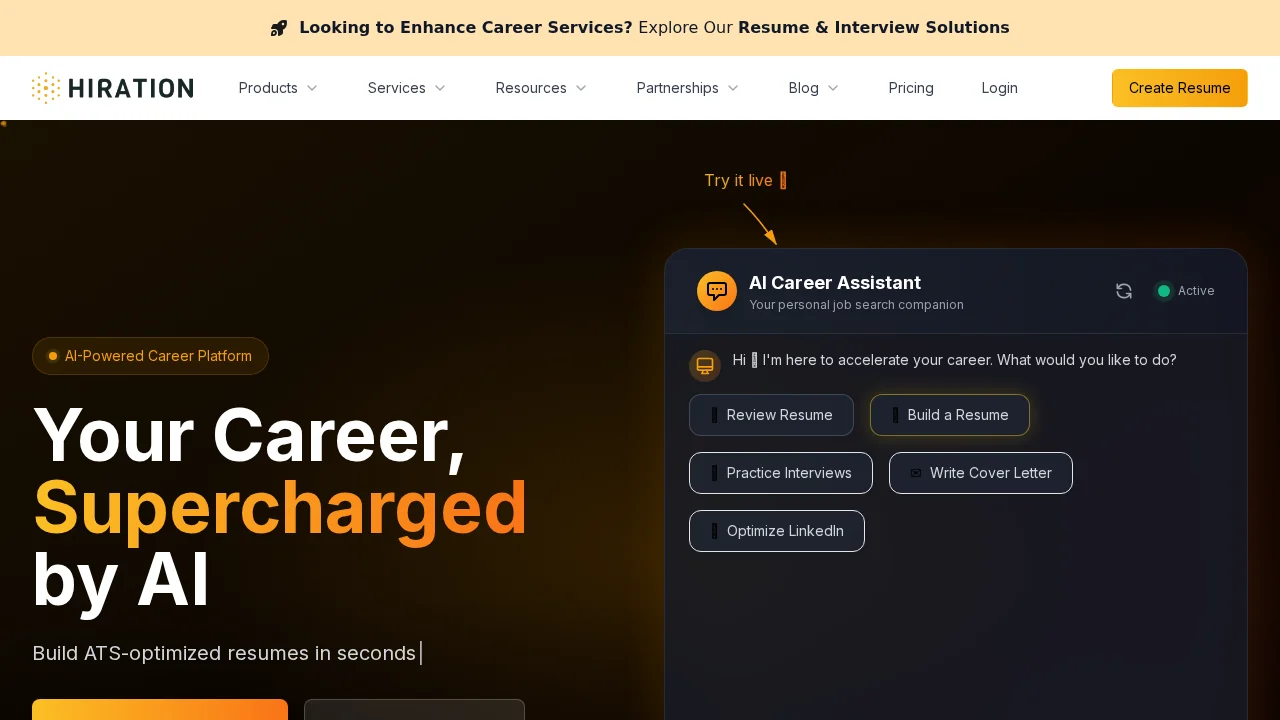Choose the Review Resume option
The image size is (1280, 720).
[771, 415]
